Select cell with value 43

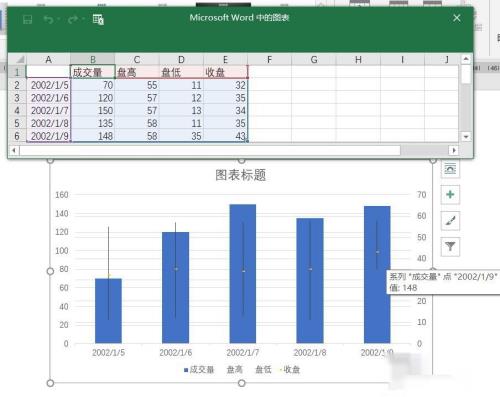click(225, 136)
